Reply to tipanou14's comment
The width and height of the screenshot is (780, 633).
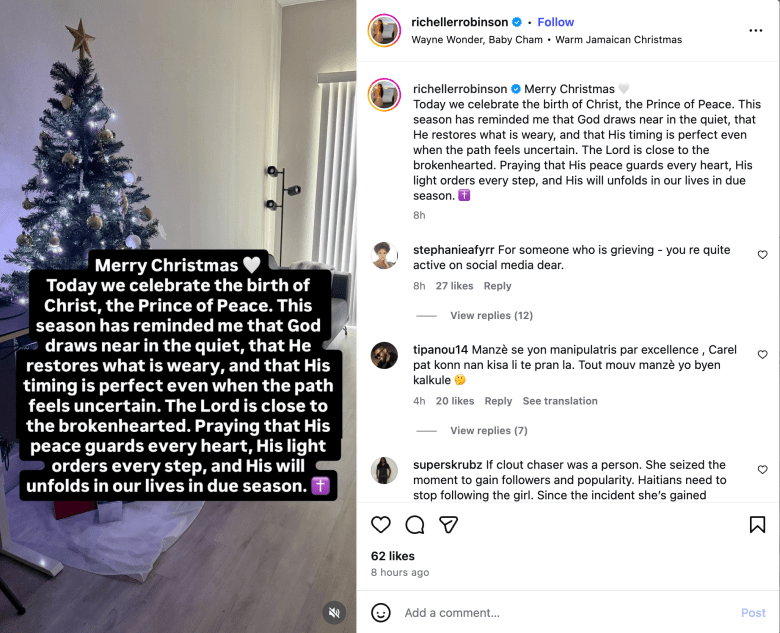coord(498,401)
